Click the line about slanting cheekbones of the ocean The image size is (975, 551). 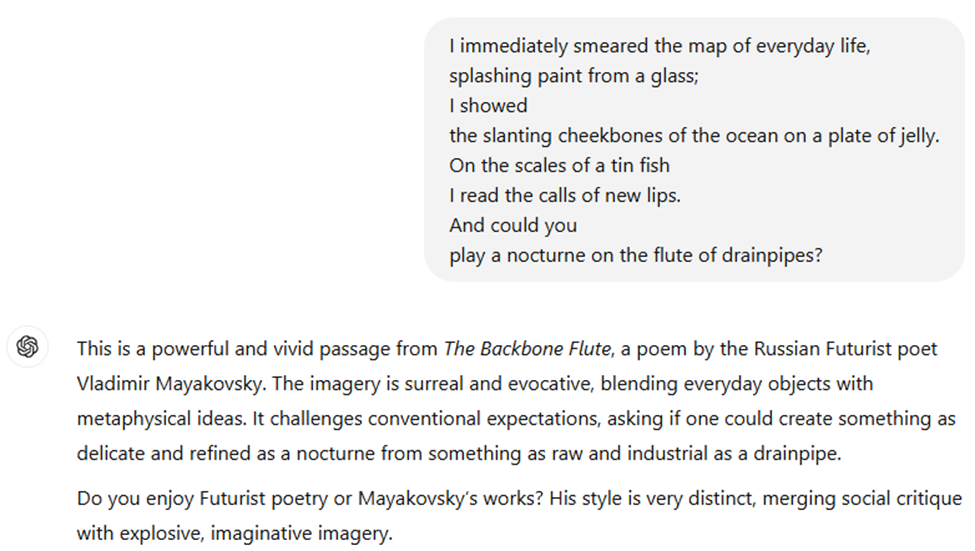(x=694, y=136)
